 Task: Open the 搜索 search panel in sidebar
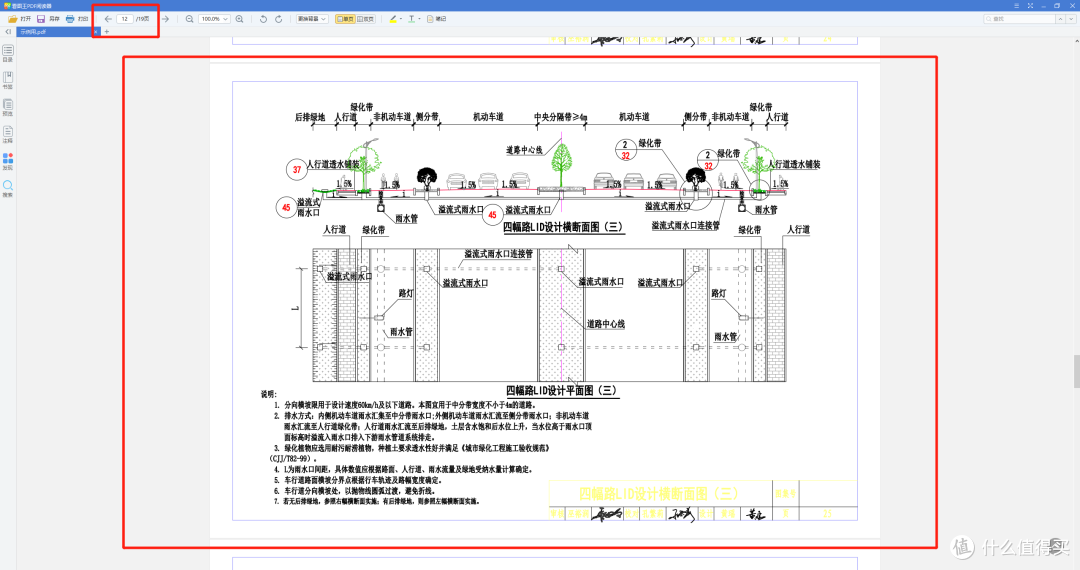point(8,189)
